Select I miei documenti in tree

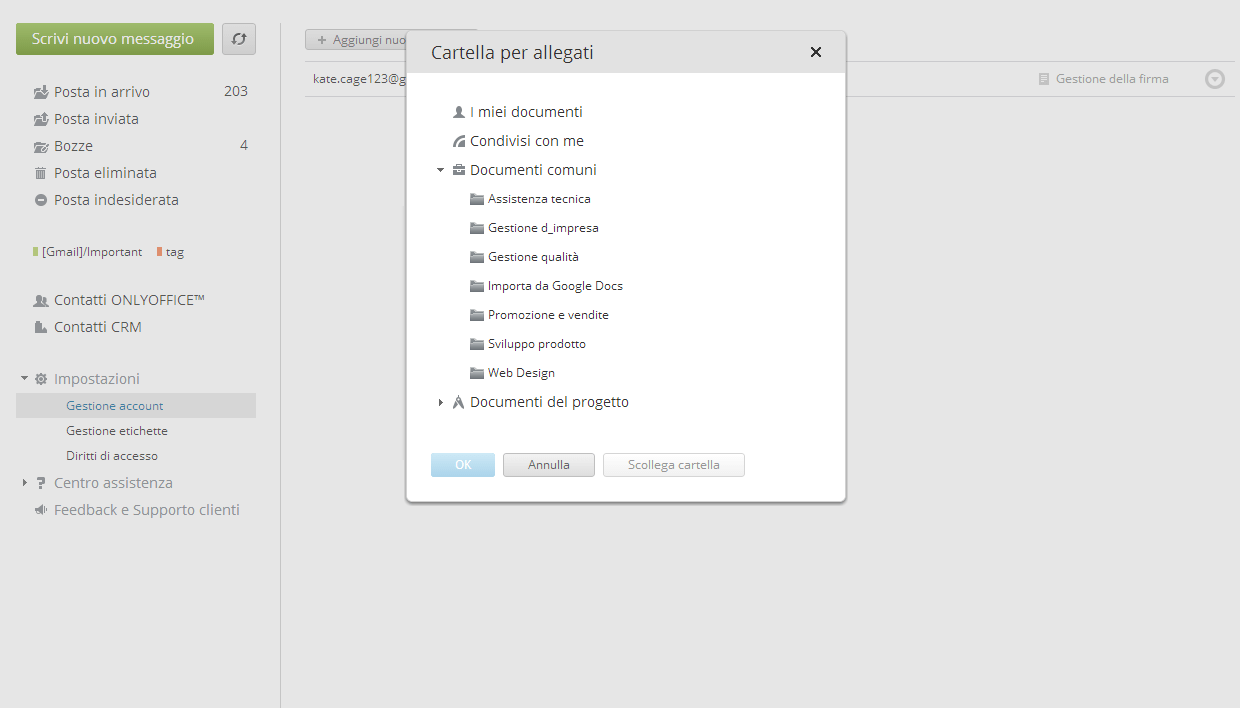(x=526, y=112)
